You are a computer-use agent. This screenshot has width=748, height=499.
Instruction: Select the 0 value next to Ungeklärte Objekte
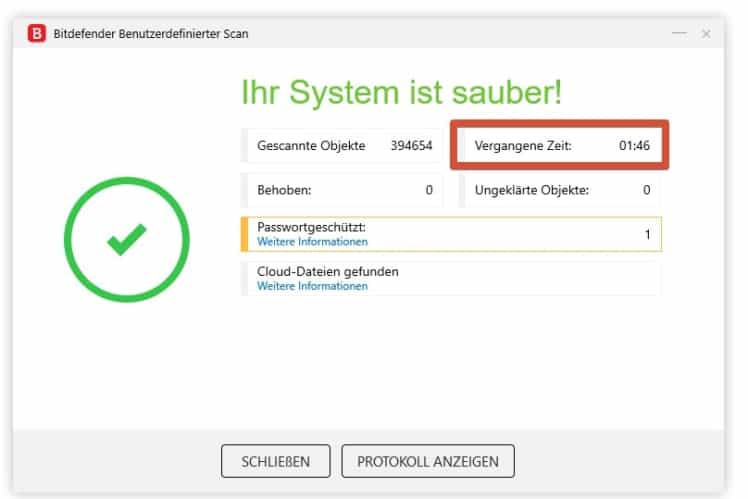pyautogui.click(x=646, y=190)
